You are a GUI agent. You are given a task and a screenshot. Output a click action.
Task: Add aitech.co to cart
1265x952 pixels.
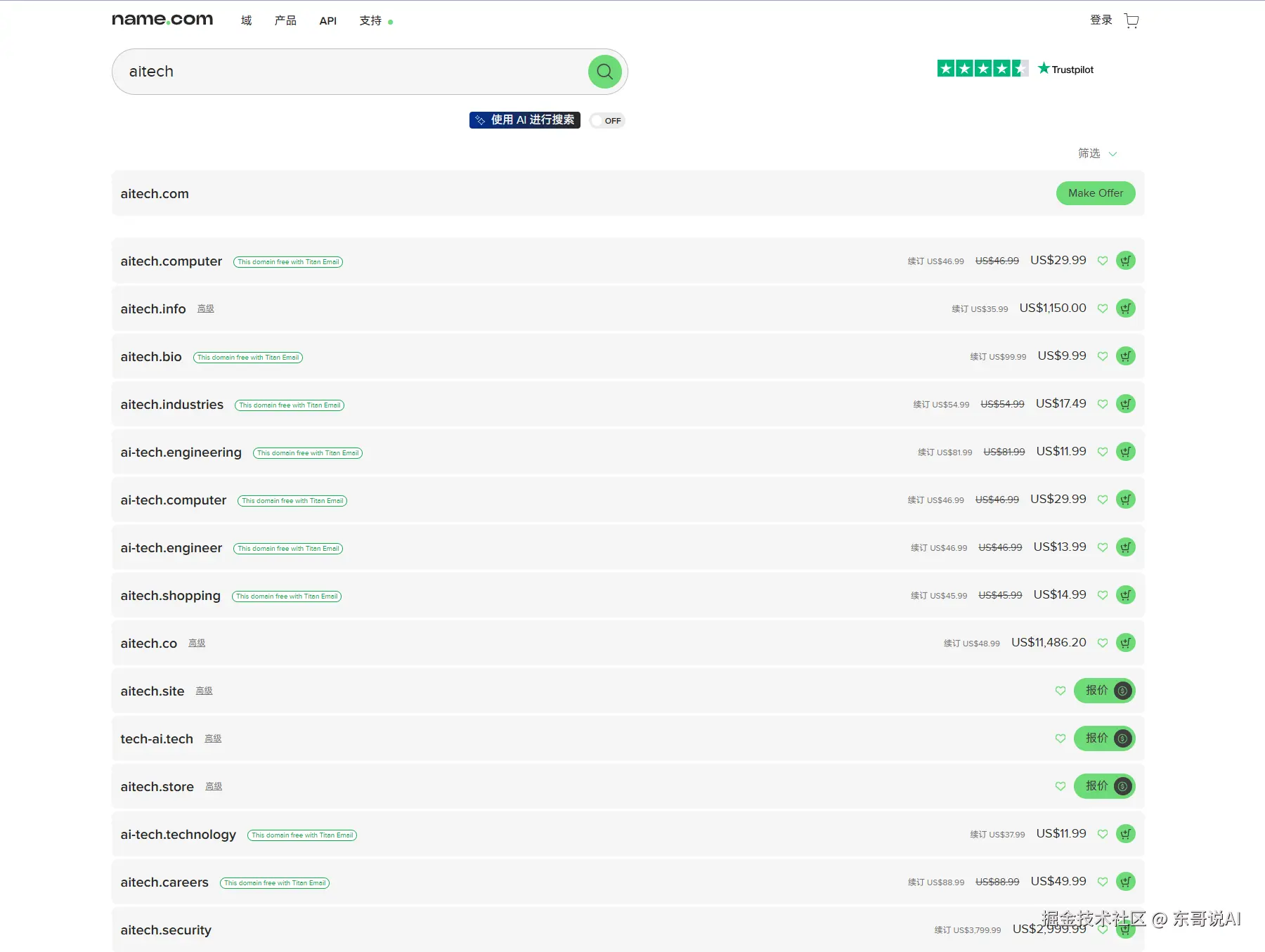pyautogui.click(x=1125, y=643)
